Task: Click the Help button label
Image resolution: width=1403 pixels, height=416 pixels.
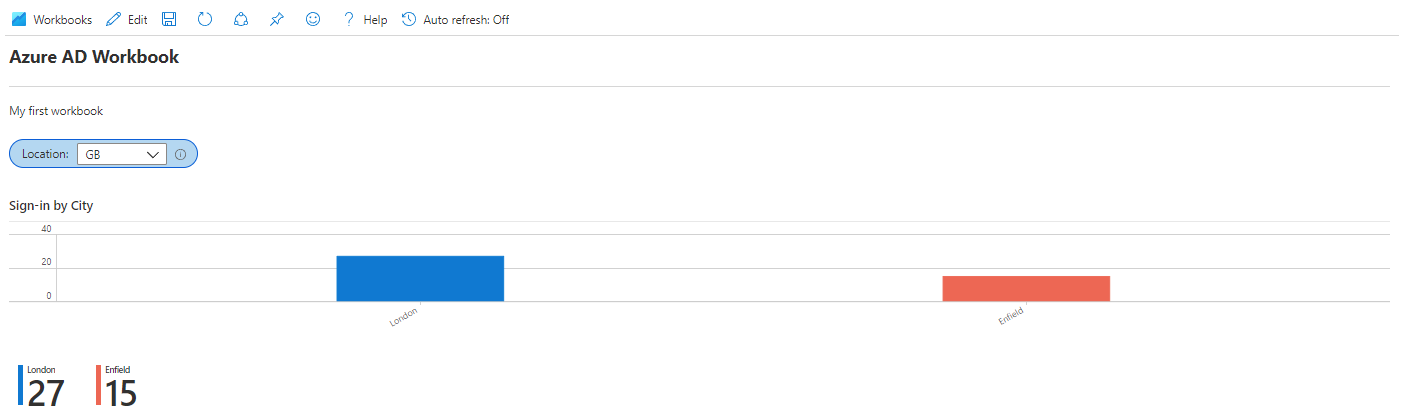Action: click(x=375, y=19)
